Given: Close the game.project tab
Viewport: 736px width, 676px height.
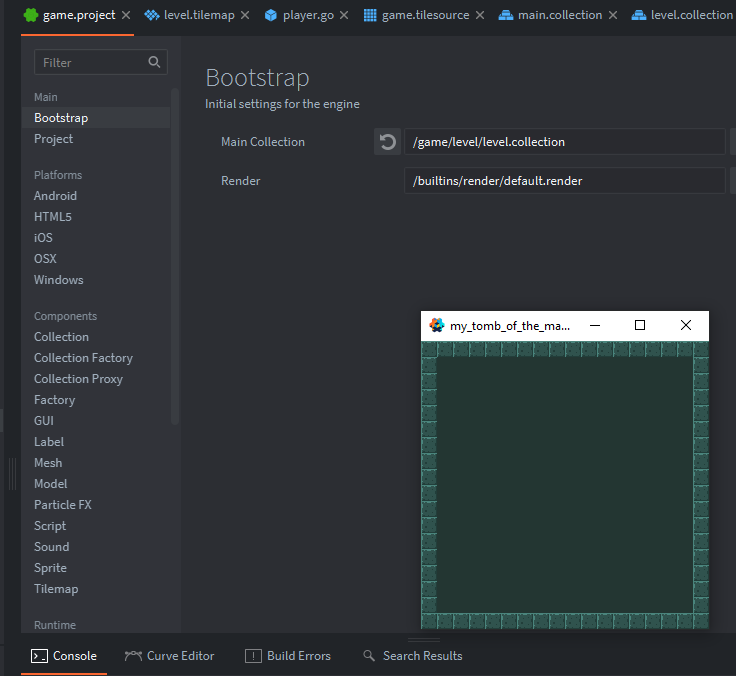Looking at the screenshot, I should pos(126,16).
